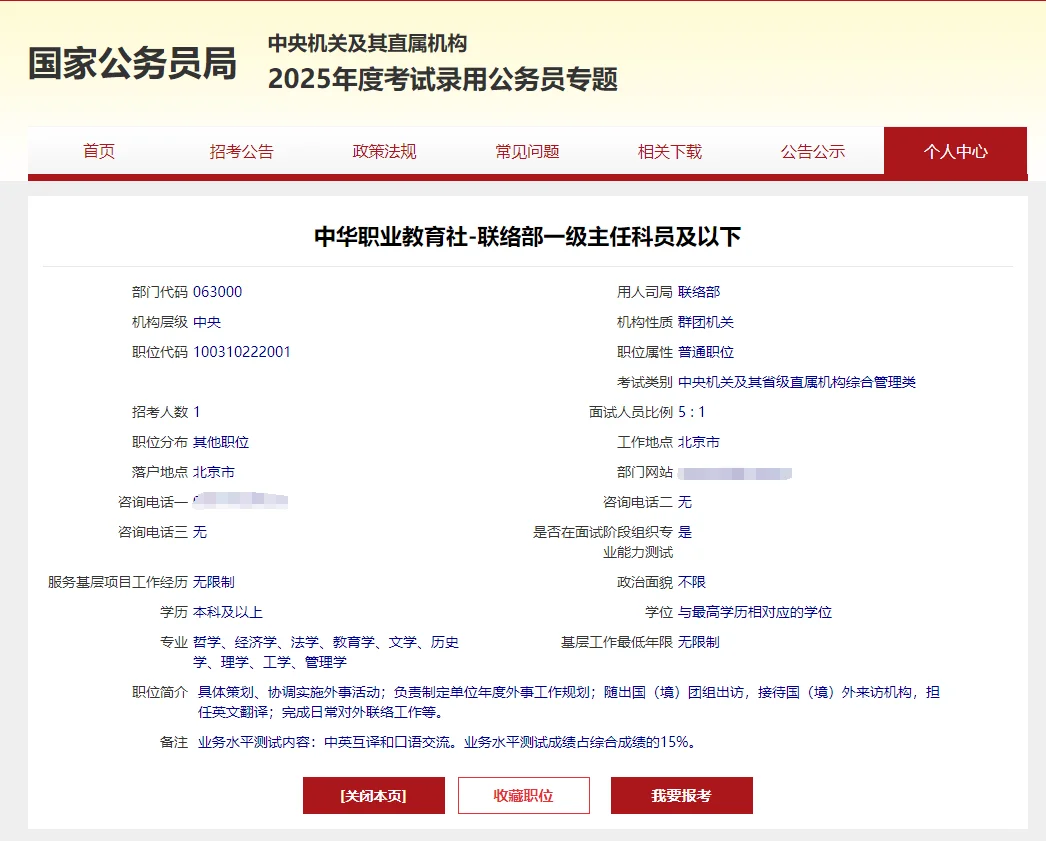
Task: Click the 学历 value 本科及以上
Action: click(227, 612)
